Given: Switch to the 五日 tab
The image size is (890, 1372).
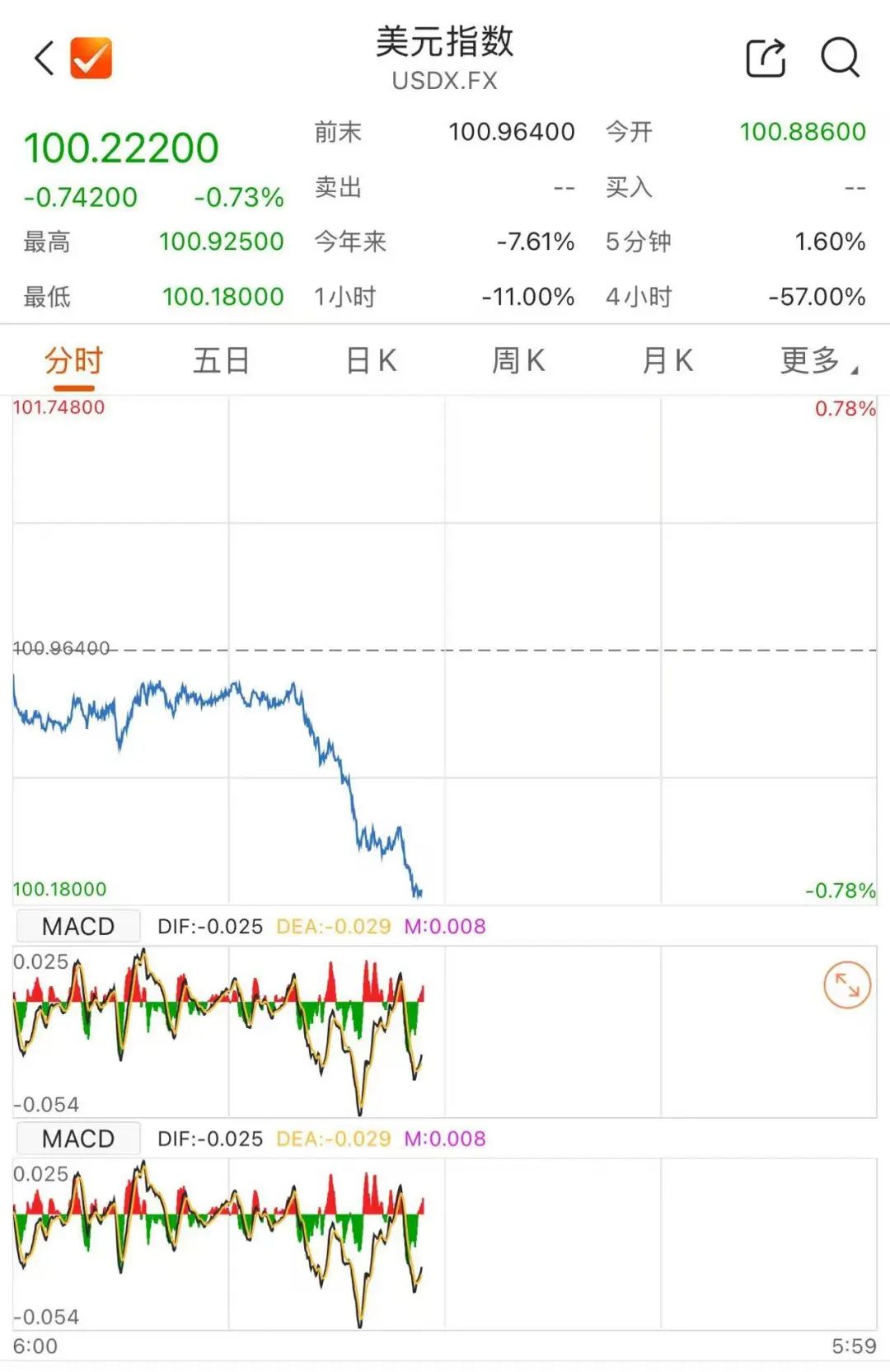Looking at the screenshot, I should [x=221, y=361].
